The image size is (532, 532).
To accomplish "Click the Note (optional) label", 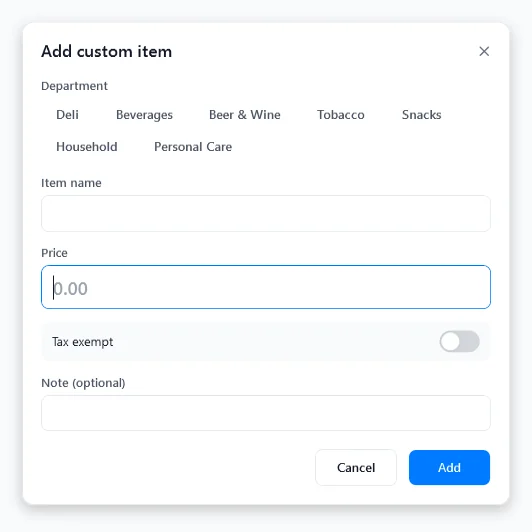I will click(x=83, y=383).
